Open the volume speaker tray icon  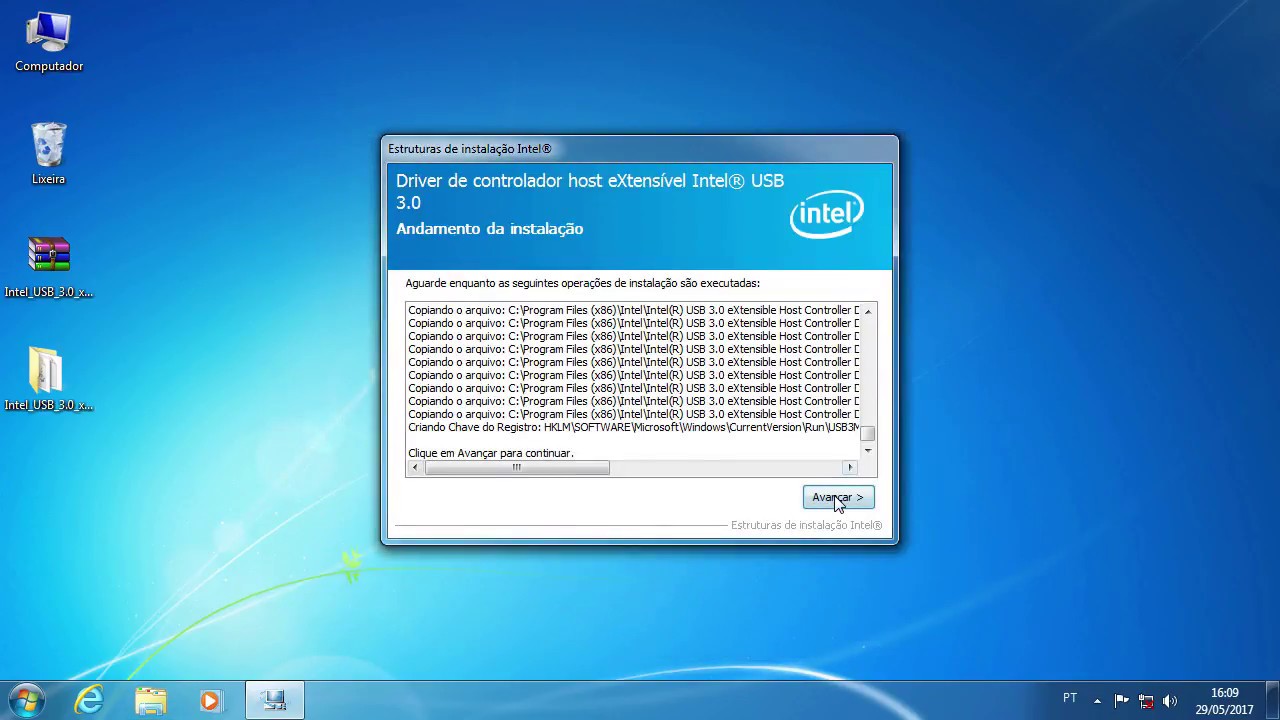(1169, 701)
